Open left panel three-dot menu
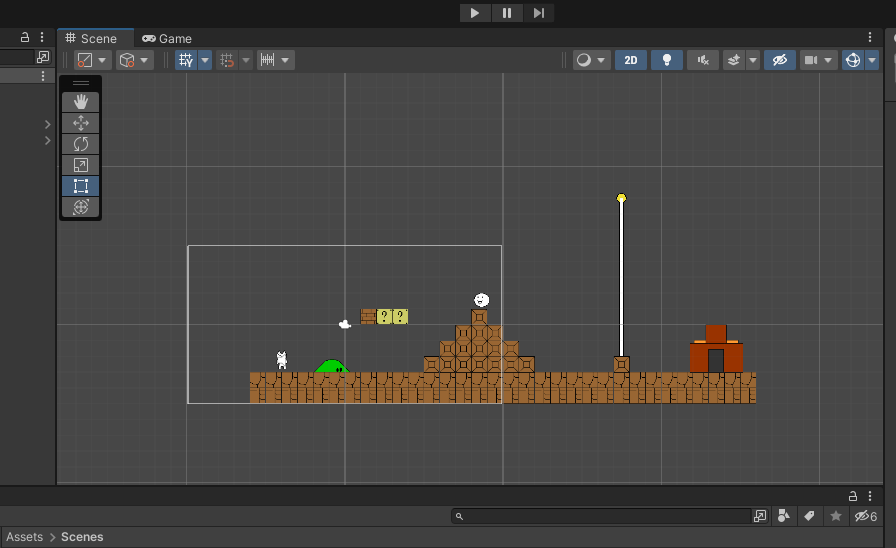Viewport: 896px width, 548px height. (42, 37)
